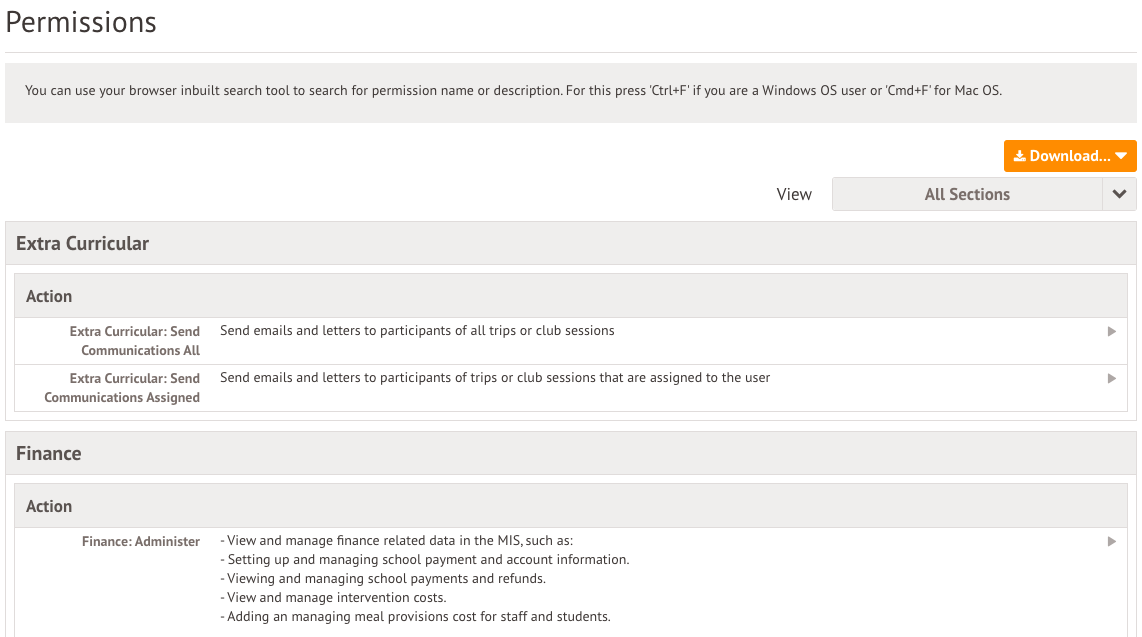Select Extra Curricular: Send Communications Assigned label

tap(122, 388)
